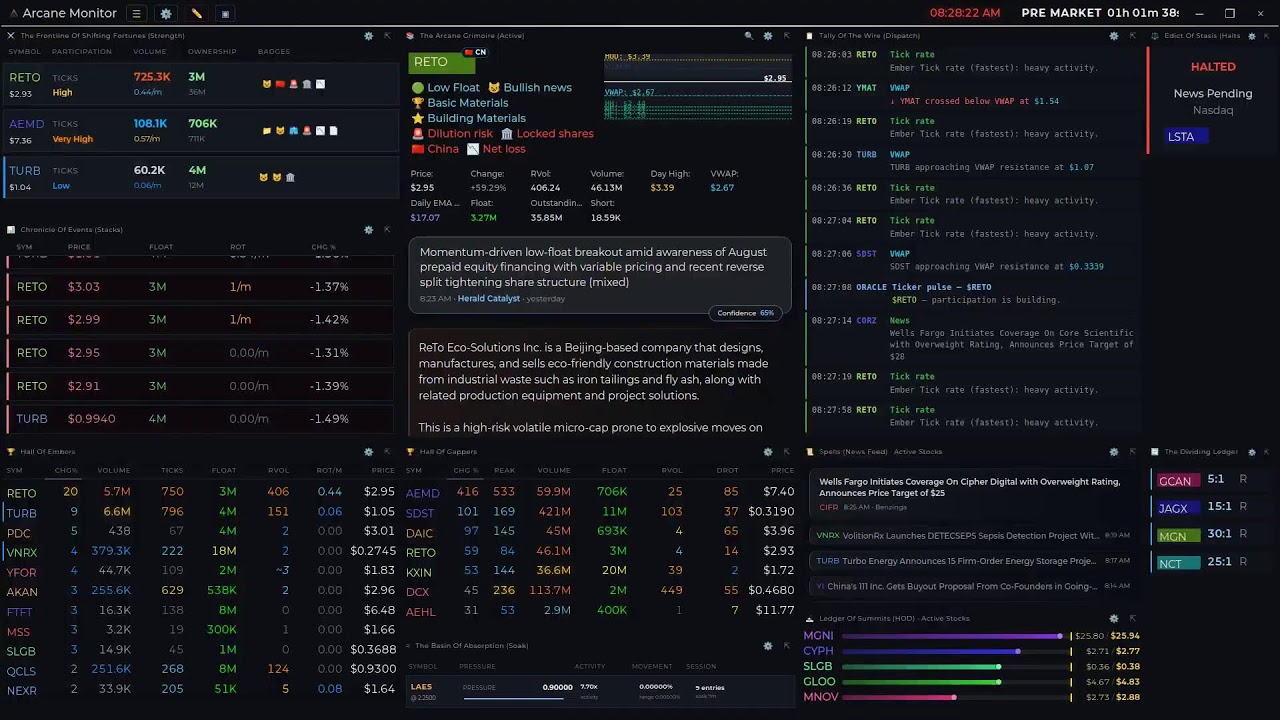Screen dimensions: 1280x720
Task: Select RETO row in Frontline strength list
Action: (200, 84)
